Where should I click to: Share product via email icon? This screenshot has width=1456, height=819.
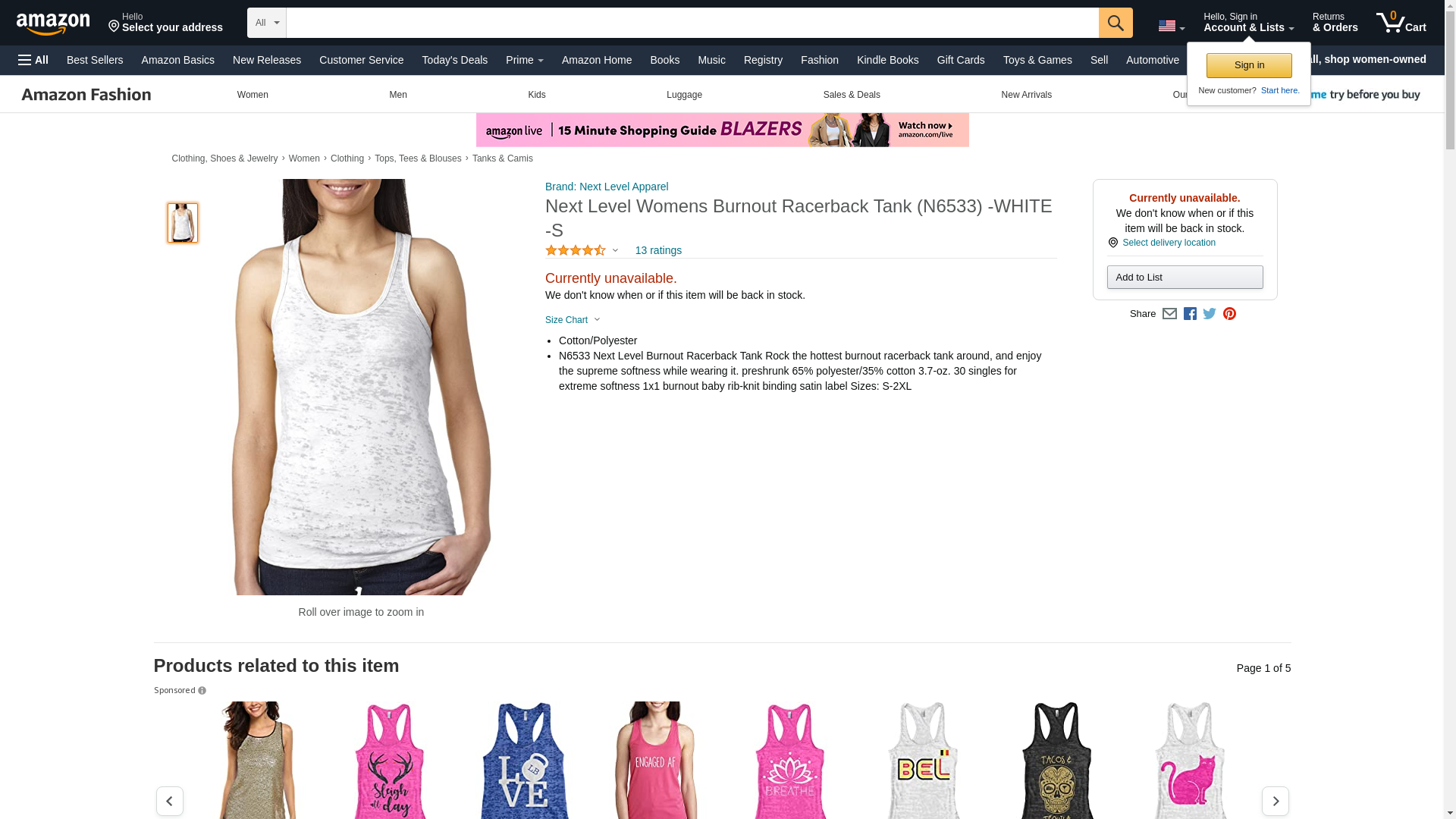(1169, 314)
